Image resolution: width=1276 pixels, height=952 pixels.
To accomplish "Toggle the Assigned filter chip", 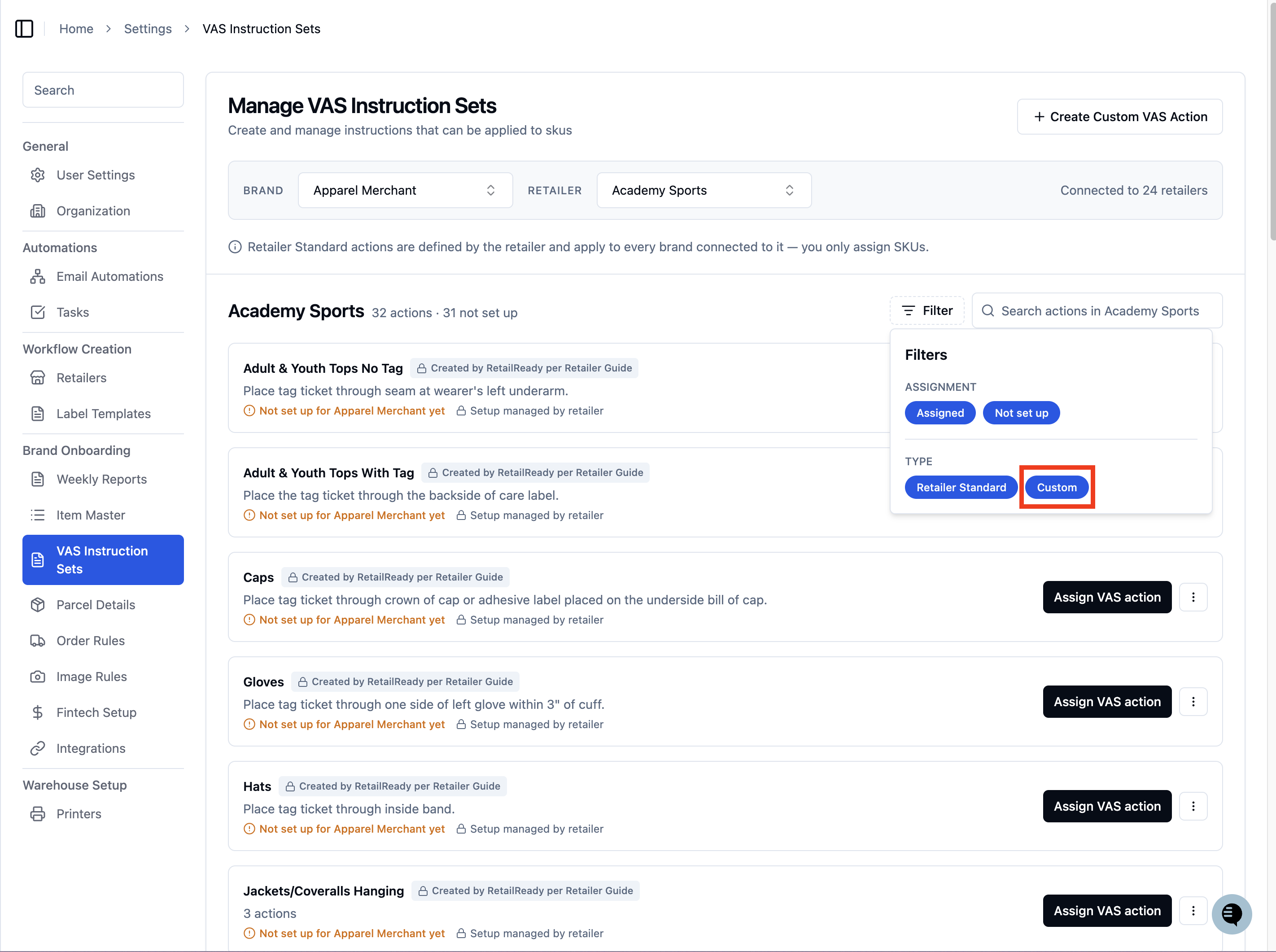I will (x=940, y=413).
